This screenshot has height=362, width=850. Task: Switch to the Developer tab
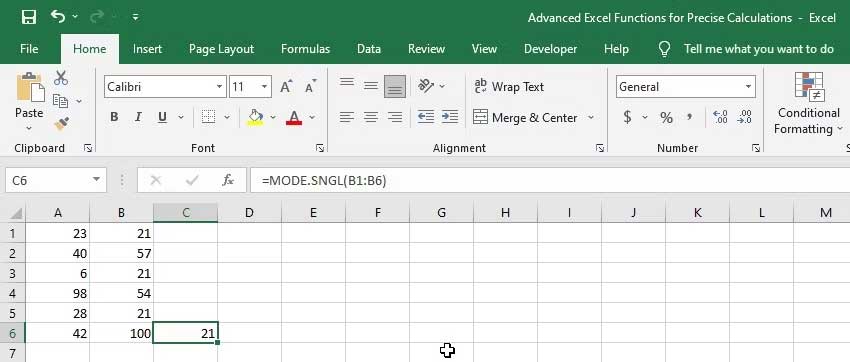(x=550, y=49)
